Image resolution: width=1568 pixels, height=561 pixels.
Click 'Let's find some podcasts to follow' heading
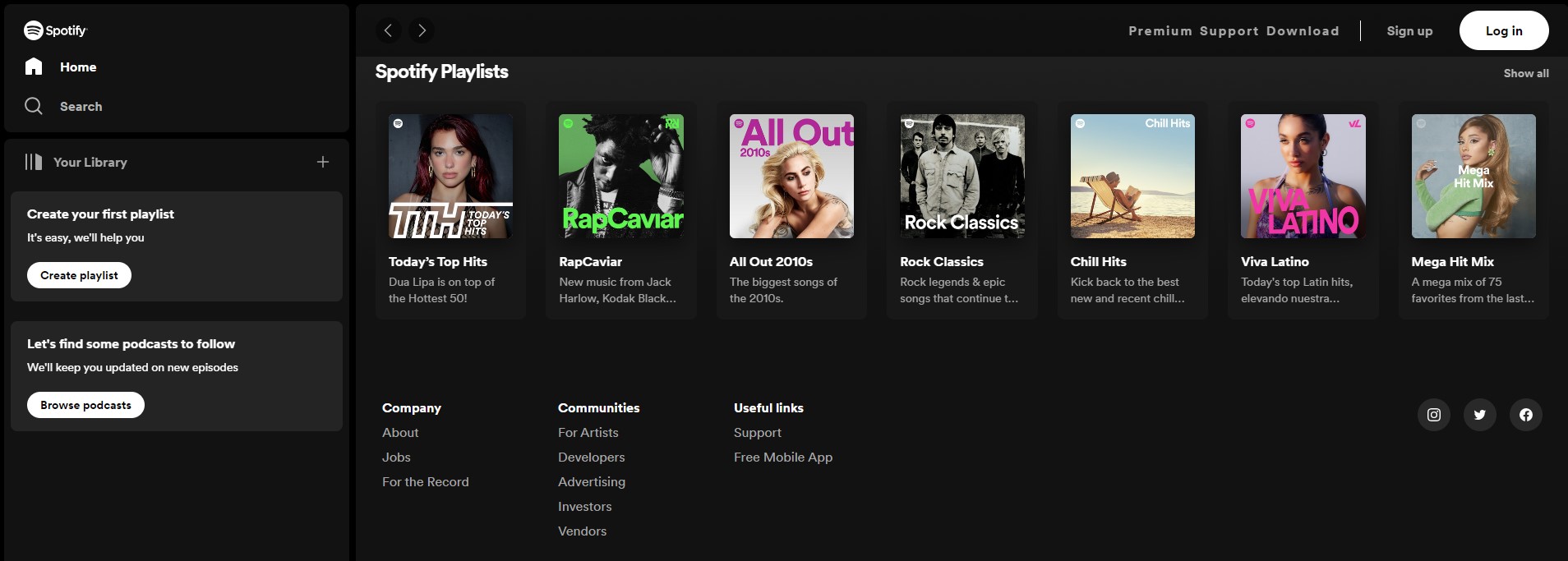[131, 344]
